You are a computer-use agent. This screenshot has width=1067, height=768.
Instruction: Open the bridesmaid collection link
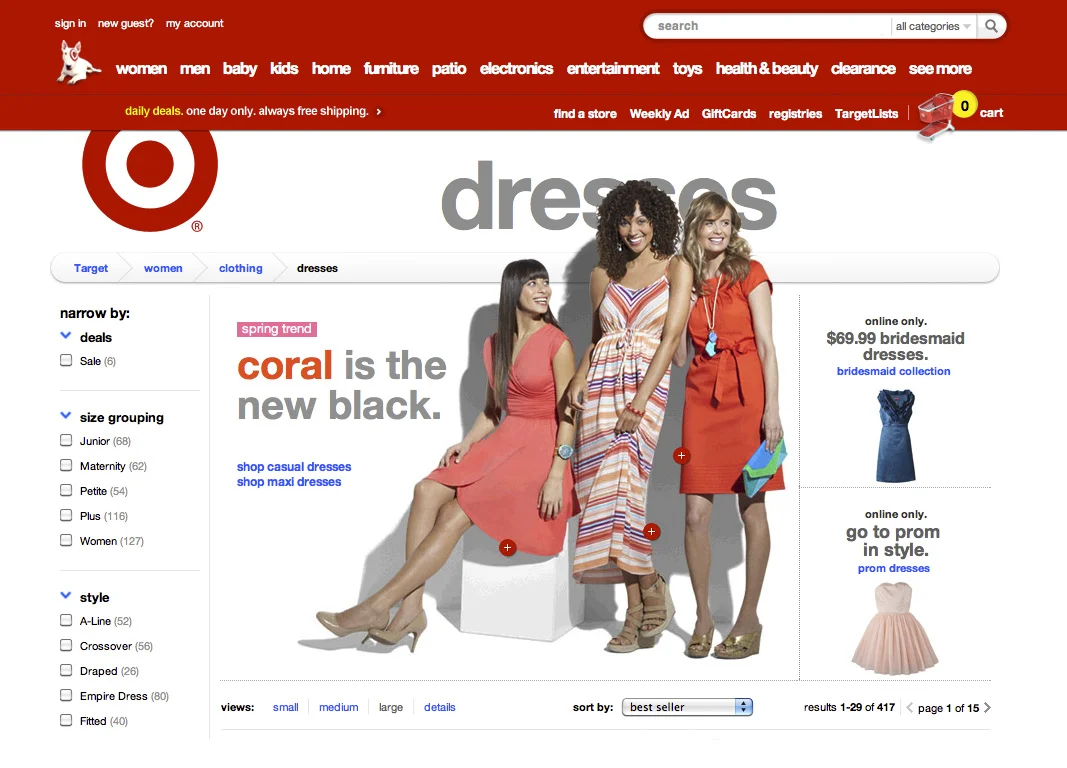pyautogui.click(x=893, y=371)
